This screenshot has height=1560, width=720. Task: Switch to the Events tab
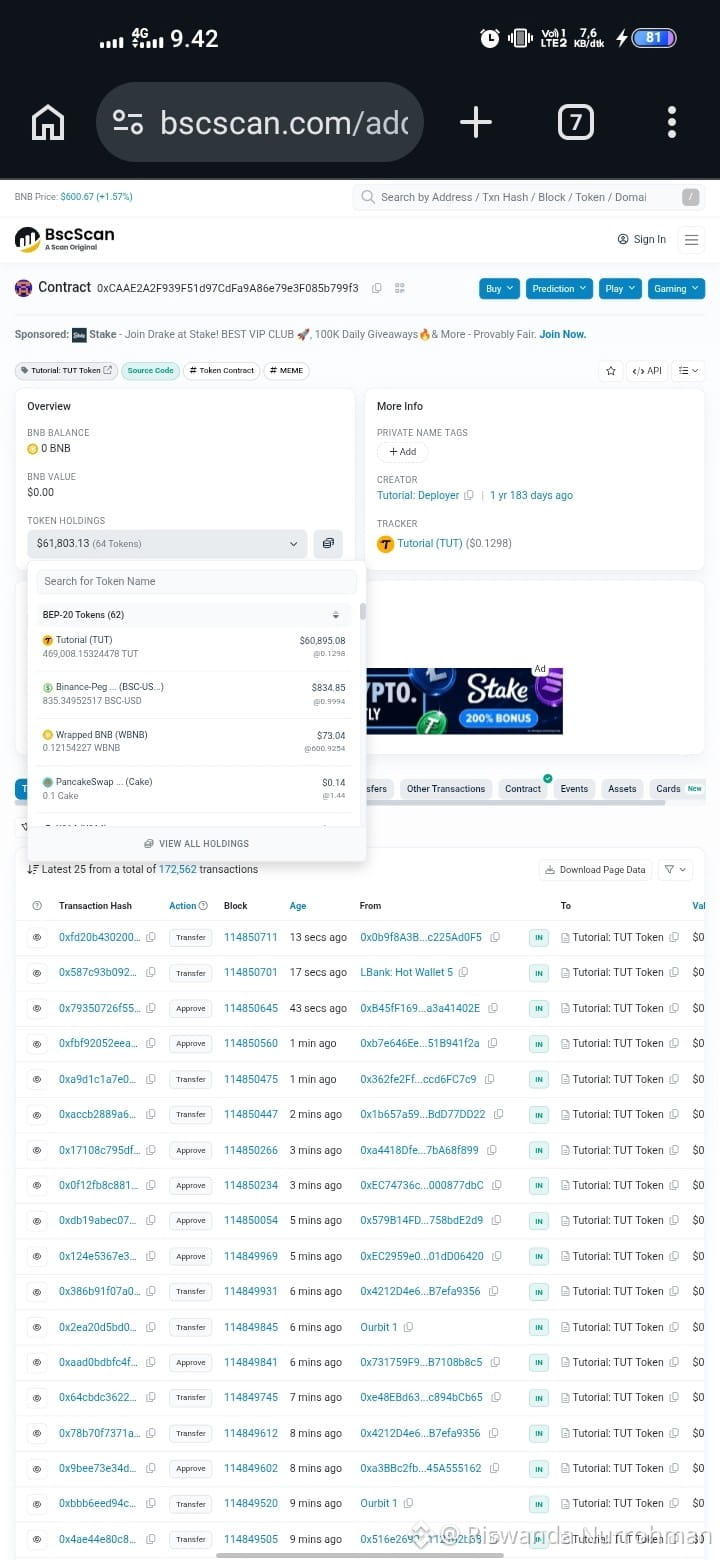pos(574,789)
